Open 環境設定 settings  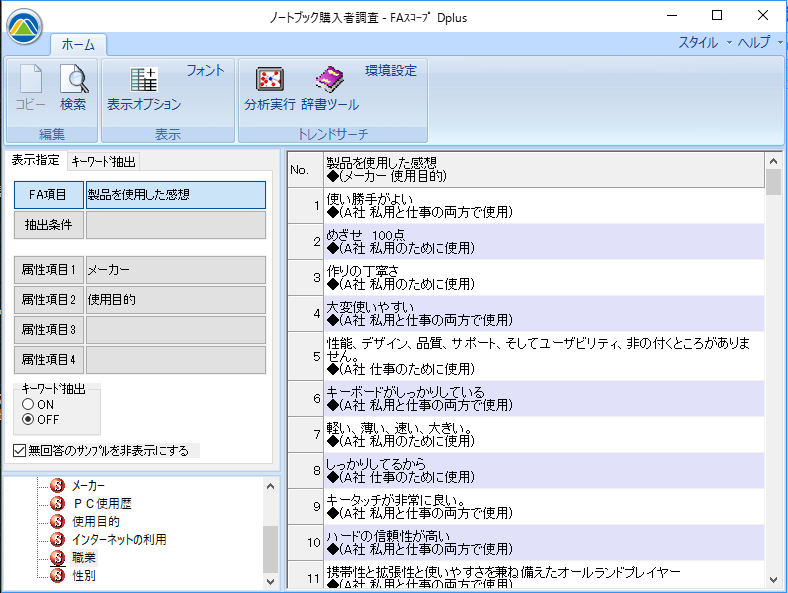click(390, 70)
